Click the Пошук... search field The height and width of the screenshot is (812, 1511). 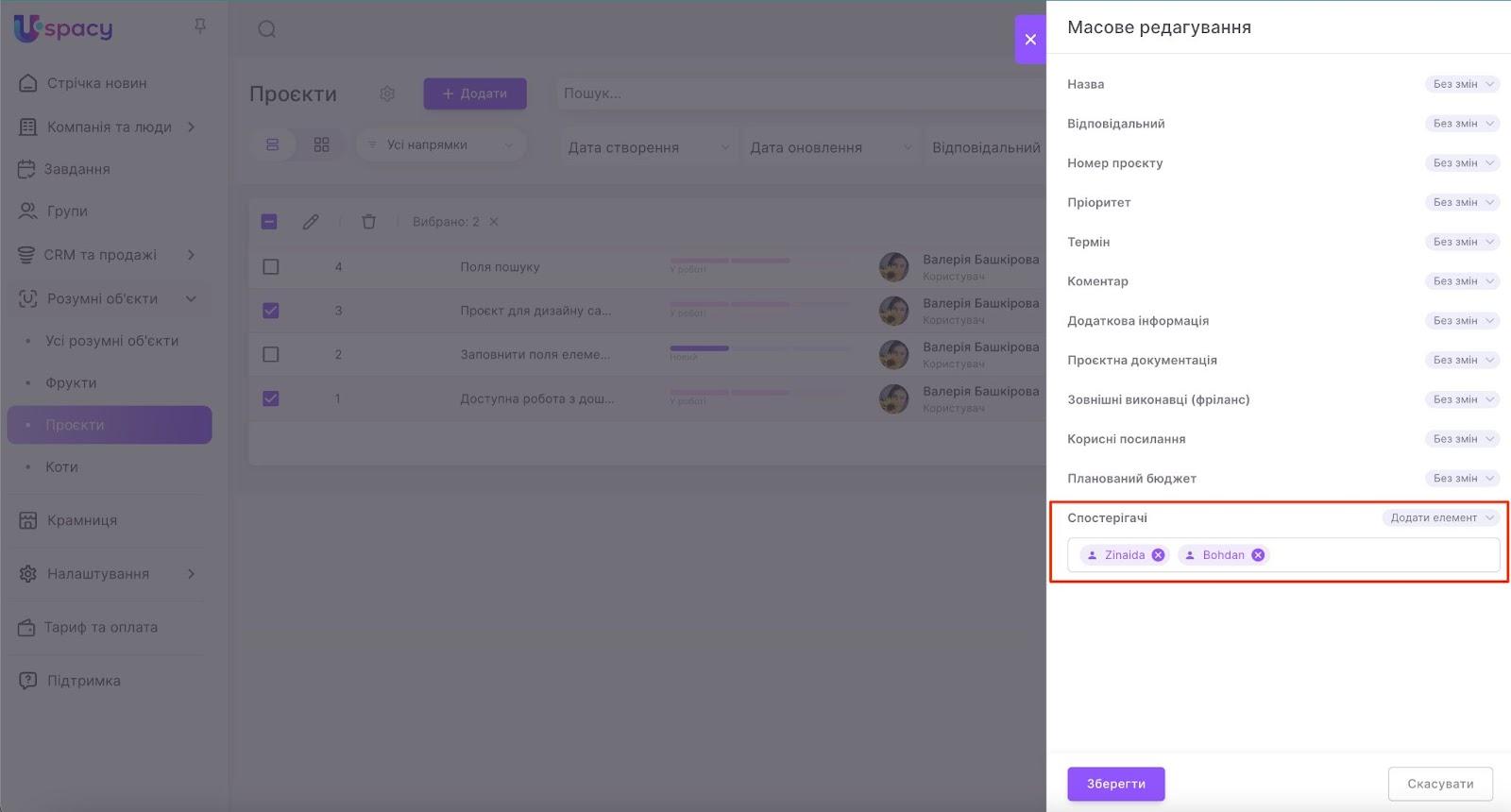tap(801, 93)
